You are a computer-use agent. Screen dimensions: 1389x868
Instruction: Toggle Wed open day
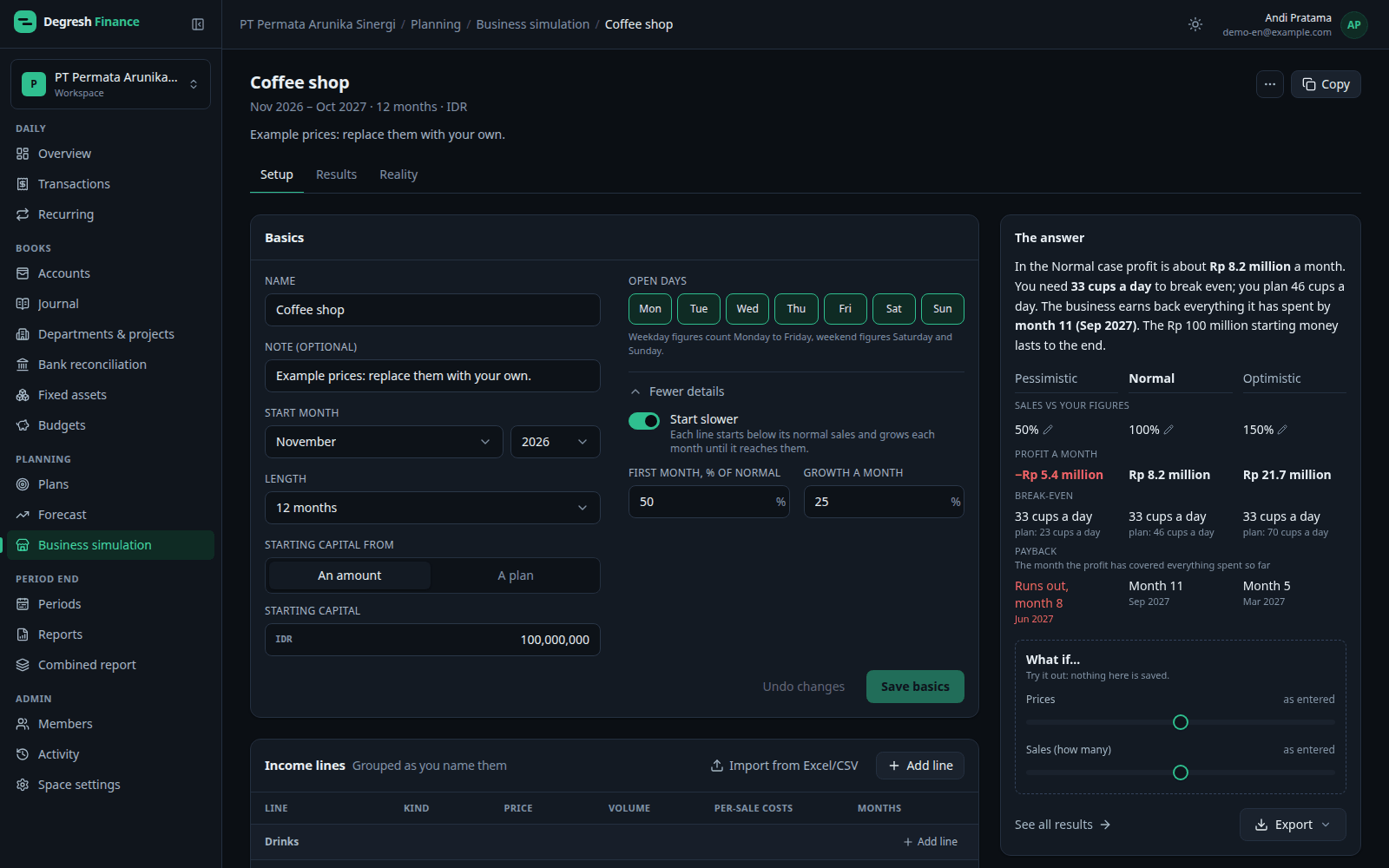[747, 309]
